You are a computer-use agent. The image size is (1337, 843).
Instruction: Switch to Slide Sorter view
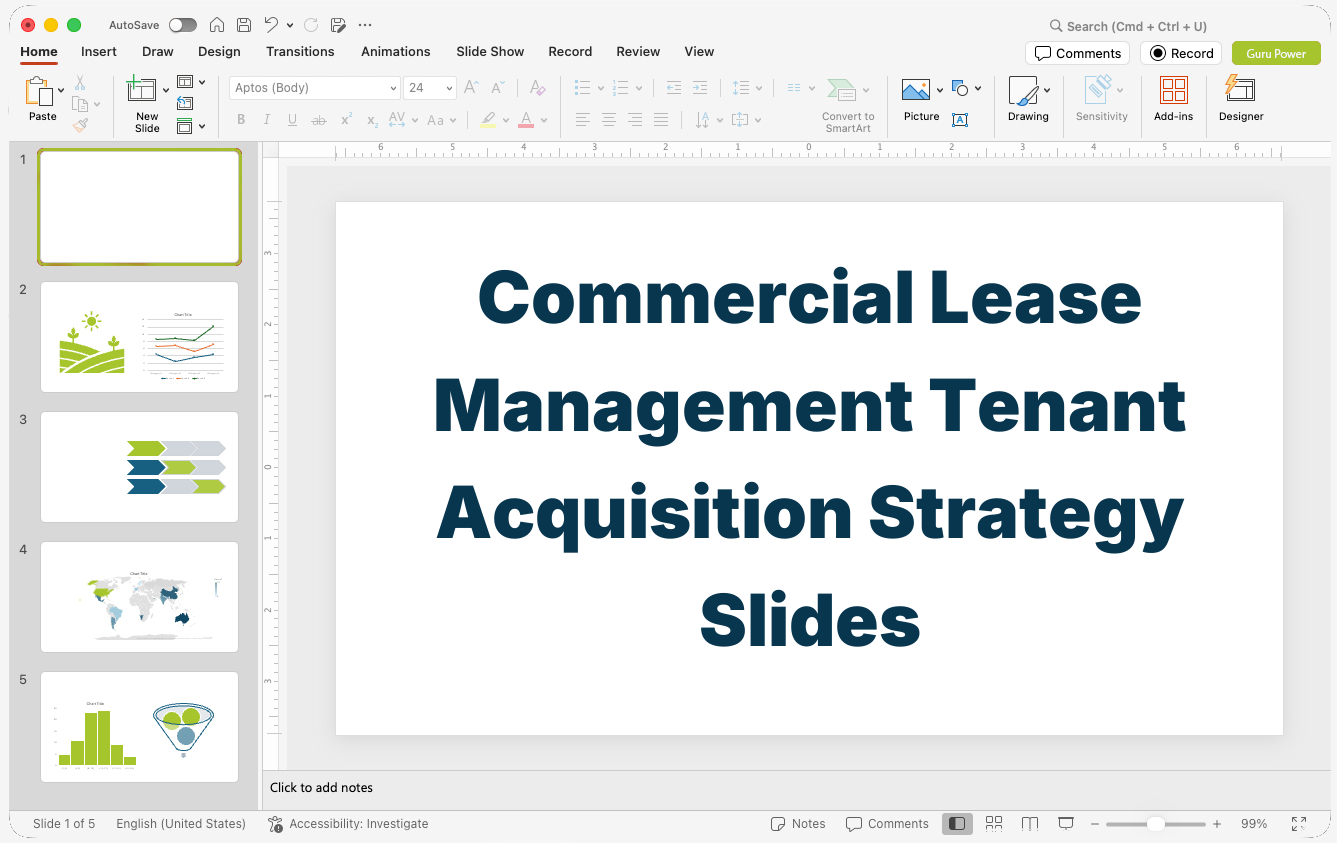tap(994, 824)
